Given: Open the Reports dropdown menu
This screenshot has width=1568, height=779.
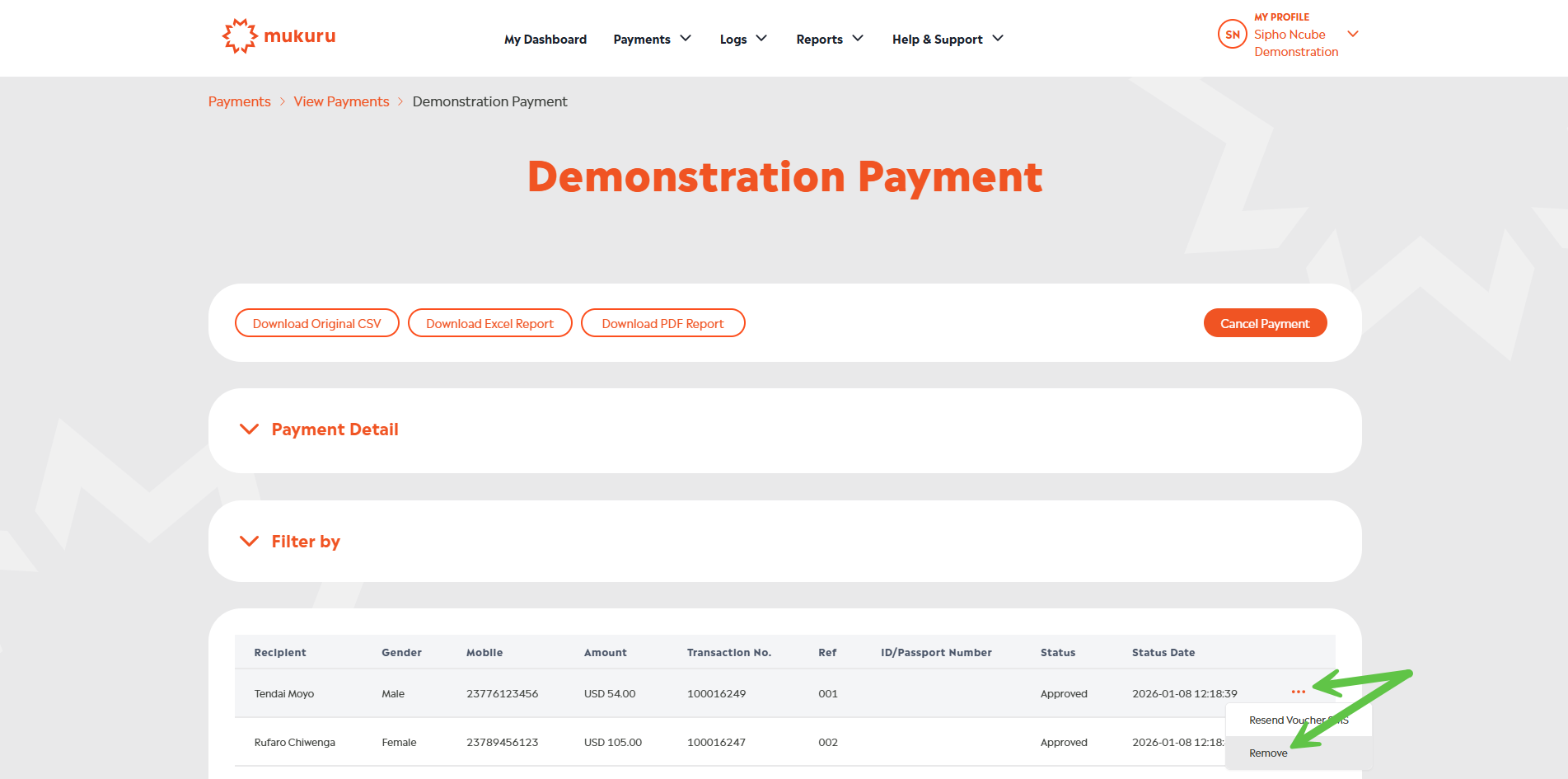Looking at the screenshot, I should [x=829, y=39].
